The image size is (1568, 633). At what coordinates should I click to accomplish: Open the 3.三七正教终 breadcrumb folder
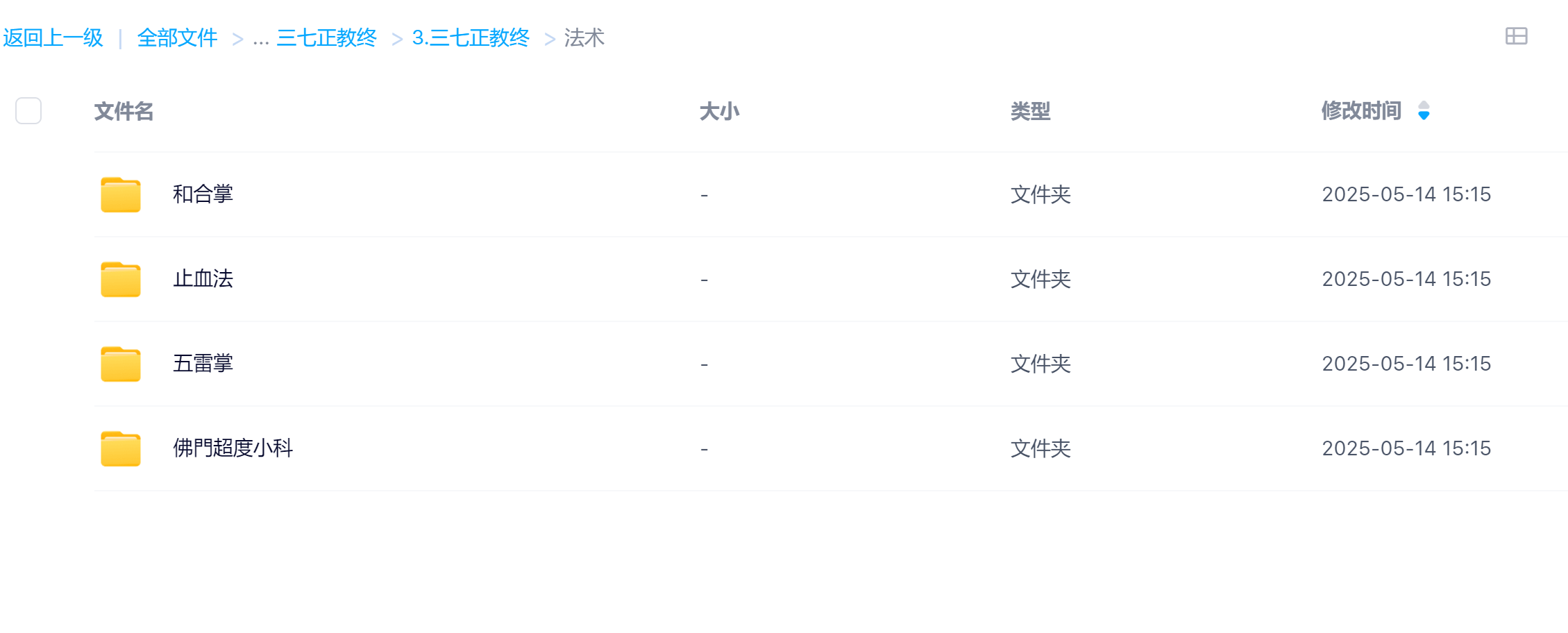pyautogui.click(x=471, y=37)
